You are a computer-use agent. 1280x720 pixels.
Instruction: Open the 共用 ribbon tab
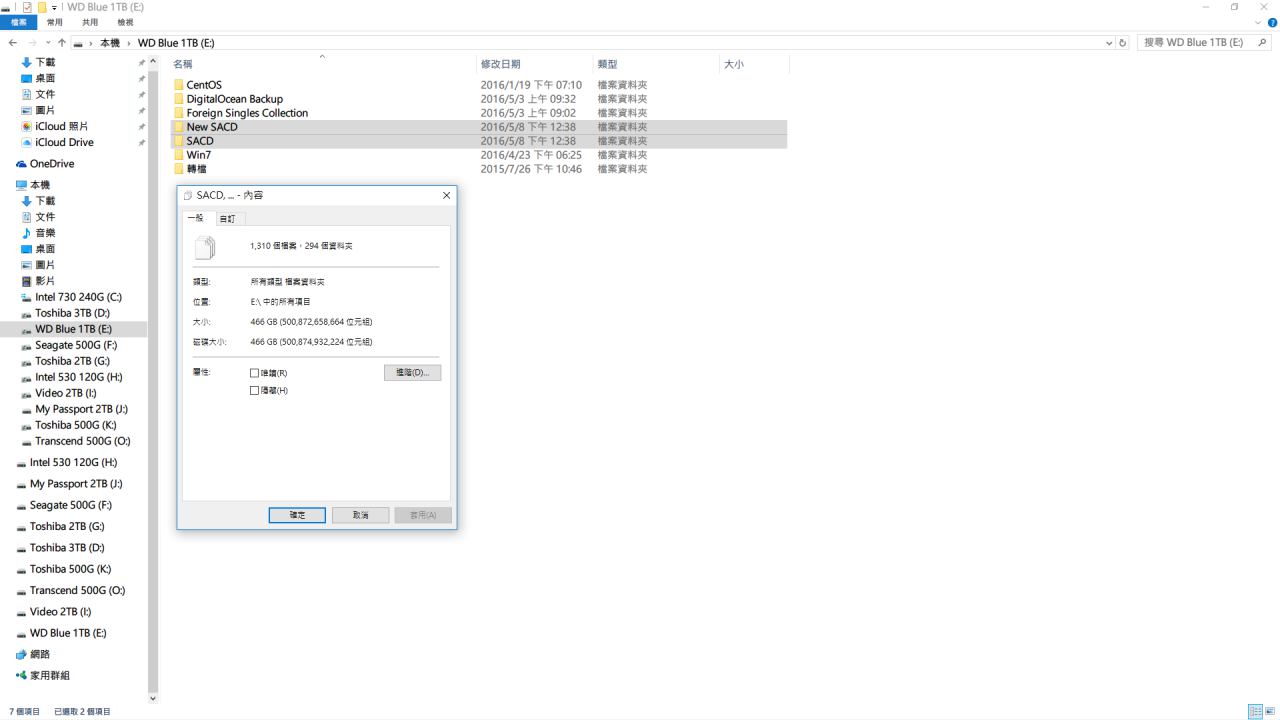[90, 22]
